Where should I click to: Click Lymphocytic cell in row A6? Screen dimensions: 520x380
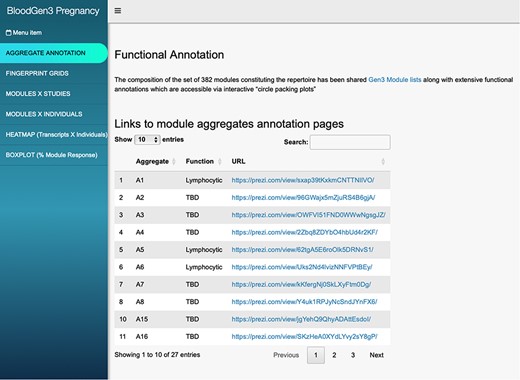tap(204, 267)
